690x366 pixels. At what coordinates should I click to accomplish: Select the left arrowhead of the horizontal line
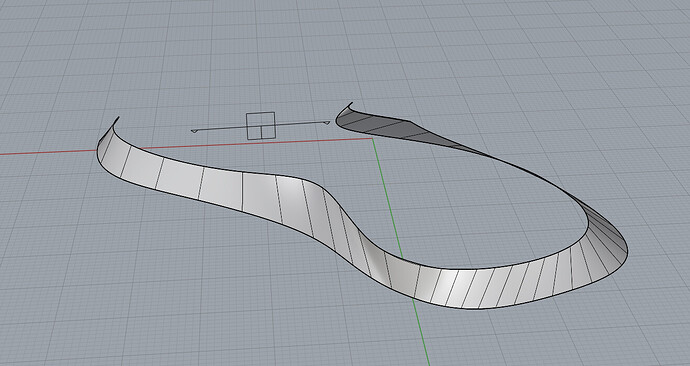coord(194,131)
